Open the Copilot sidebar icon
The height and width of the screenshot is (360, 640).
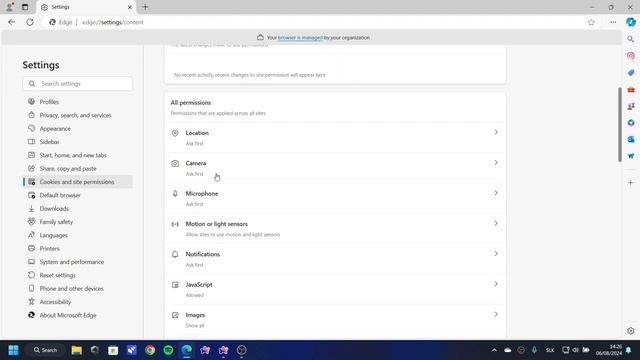631,22
